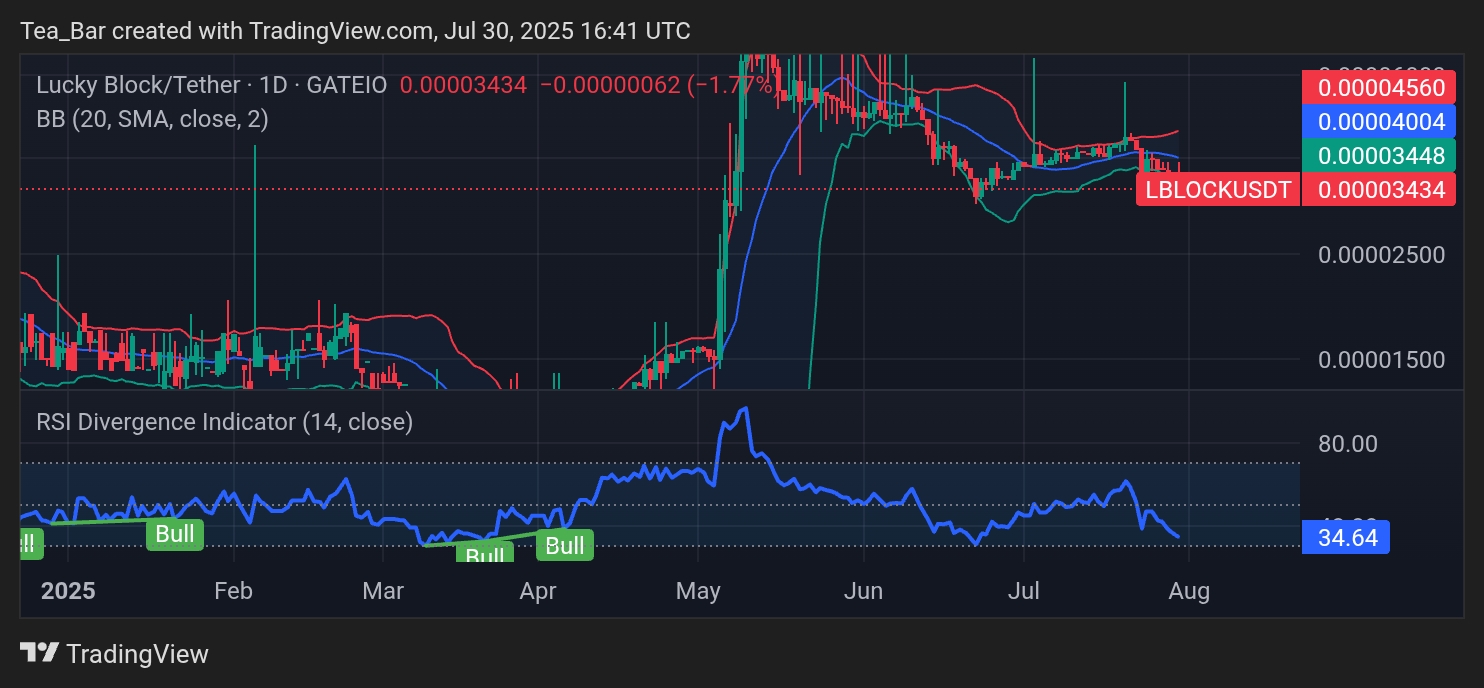Click the TradingView wordmark at bottom
Image resolution: width=1484 pixels, height=688 pixels.
[137, 654]
